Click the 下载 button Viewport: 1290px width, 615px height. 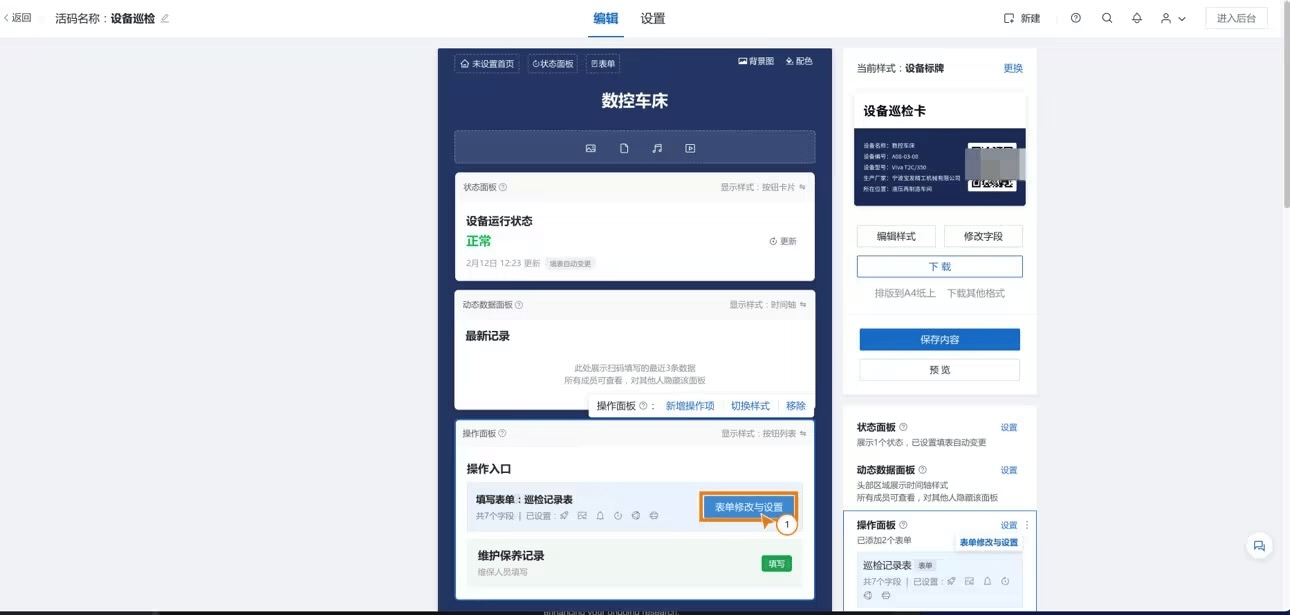[x=940, y=266]
